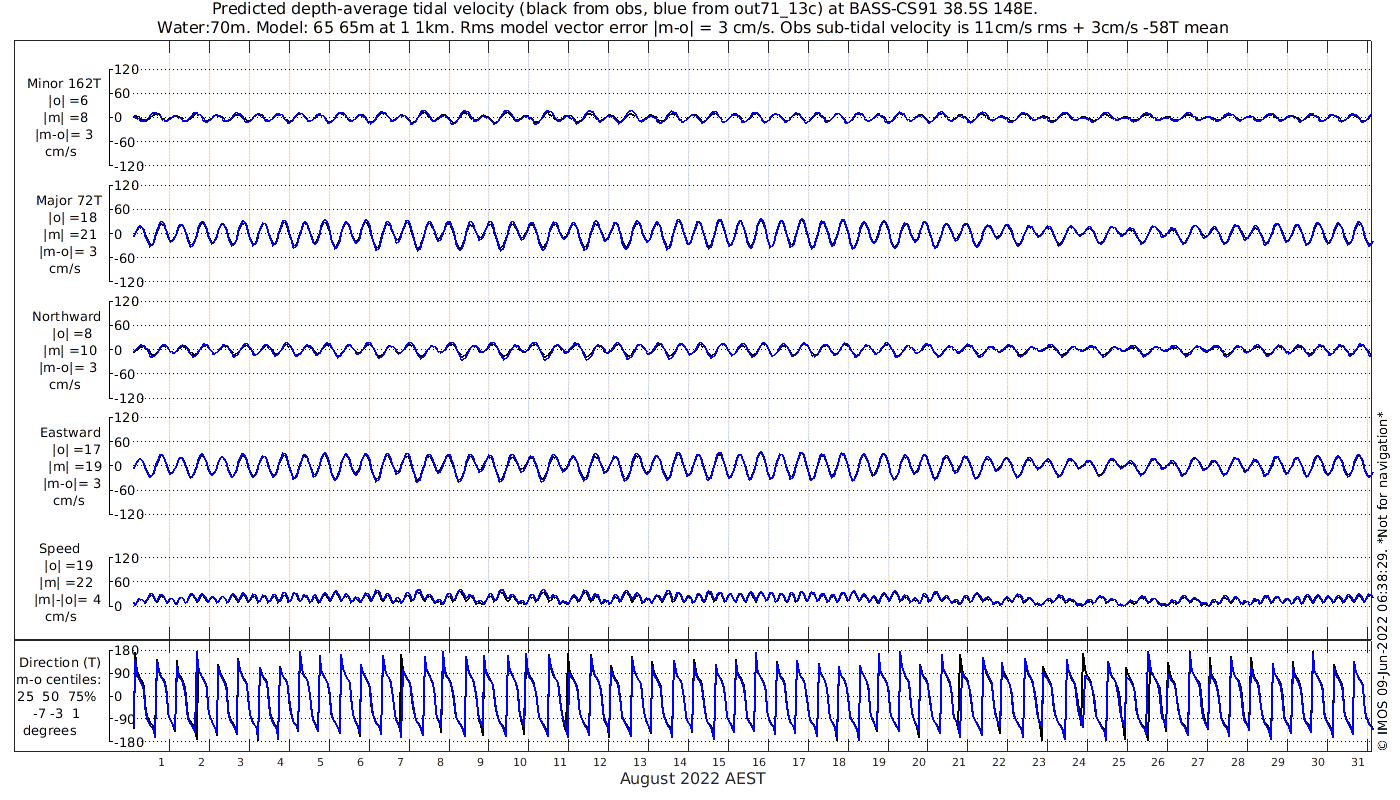Click the 'Minor 162T' panel label
The image size is (1400, 800).
(63, 84)
